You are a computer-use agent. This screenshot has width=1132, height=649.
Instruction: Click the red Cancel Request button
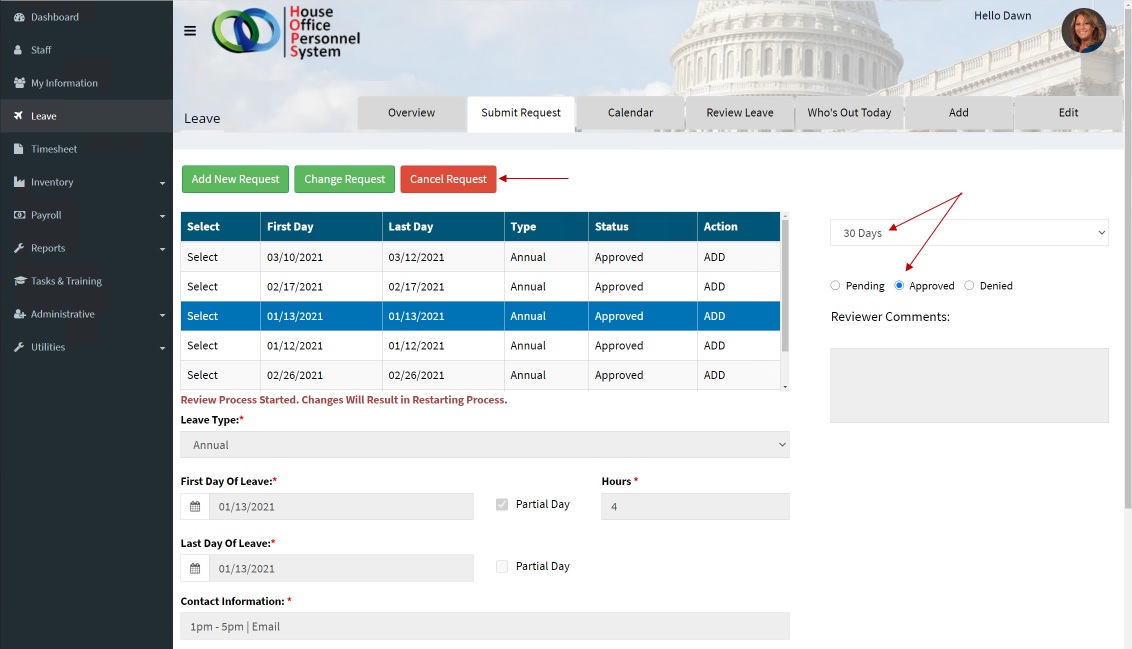coord(448,179)
